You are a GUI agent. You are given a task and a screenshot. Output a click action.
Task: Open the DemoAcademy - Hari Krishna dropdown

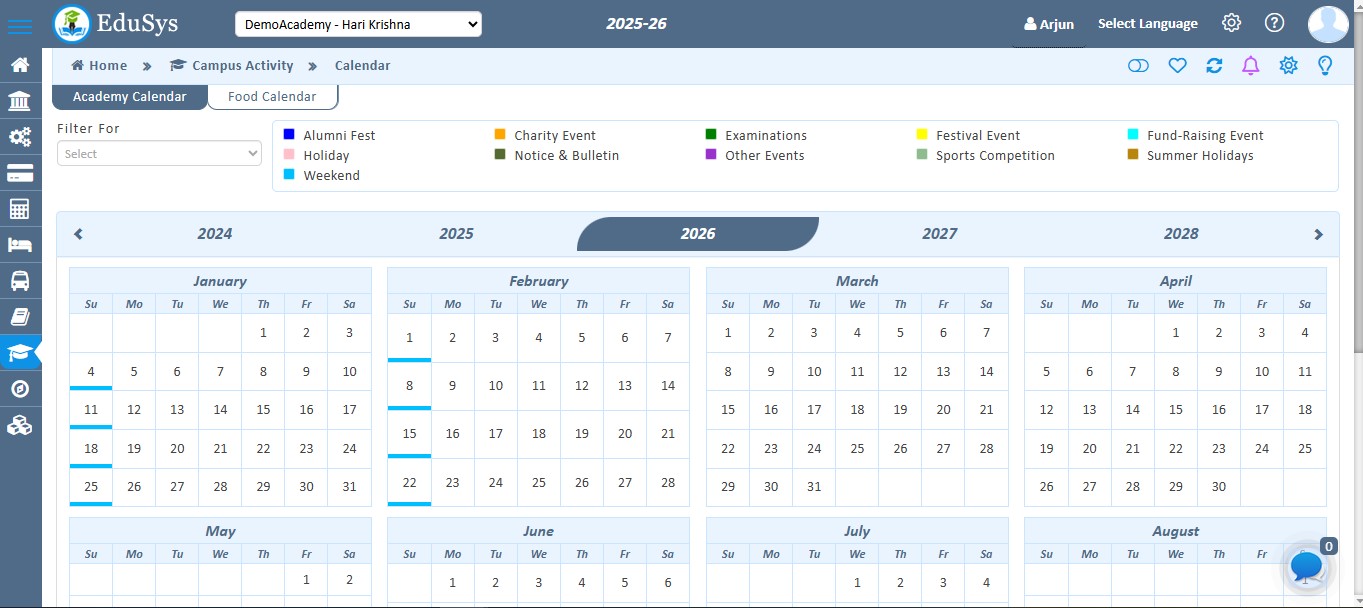[357, 23]
